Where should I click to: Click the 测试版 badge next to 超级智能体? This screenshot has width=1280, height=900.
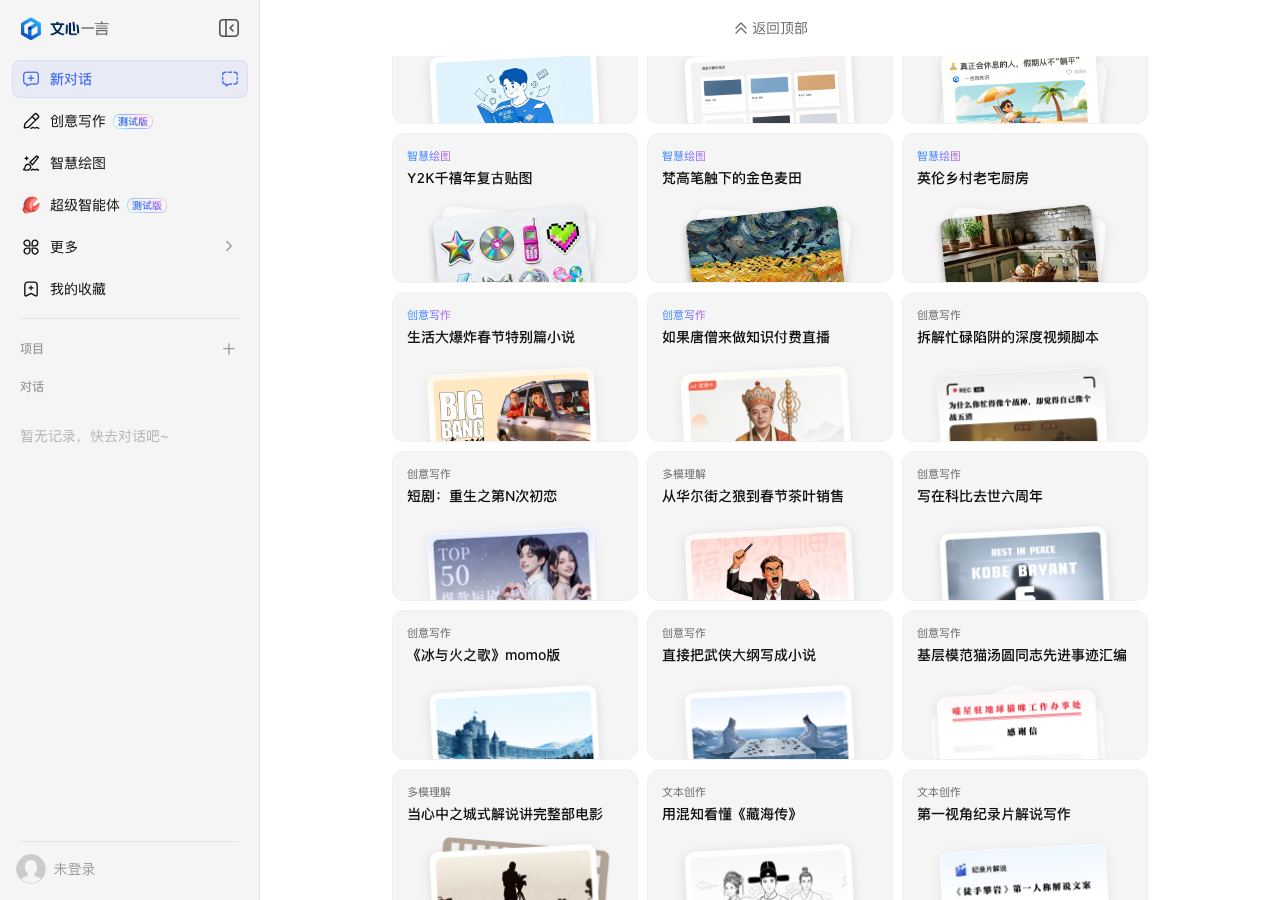(147, 205)
